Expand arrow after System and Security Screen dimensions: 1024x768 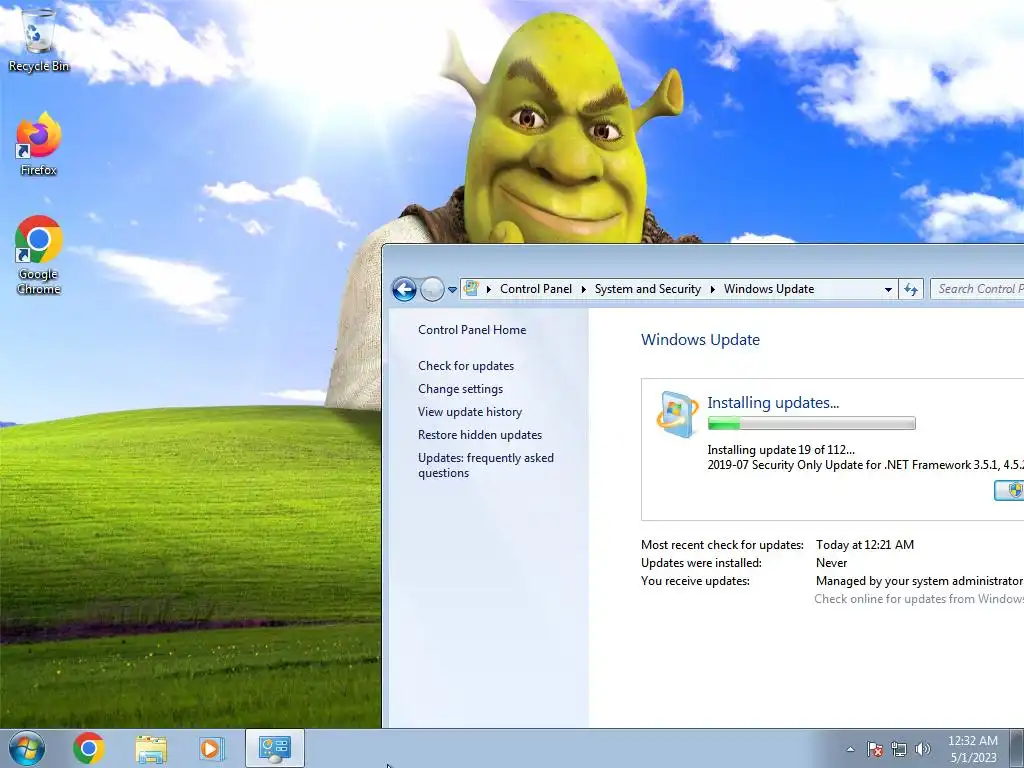click(712, 289)
